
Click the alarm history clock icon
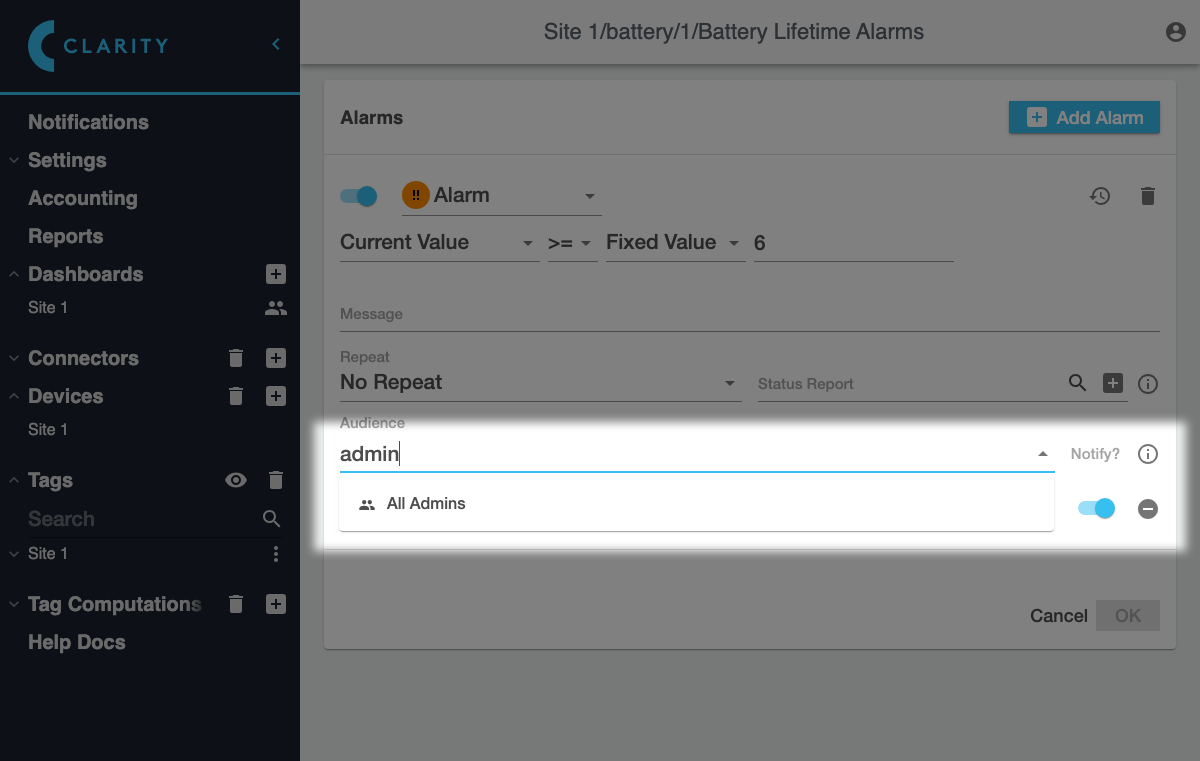1100,196
